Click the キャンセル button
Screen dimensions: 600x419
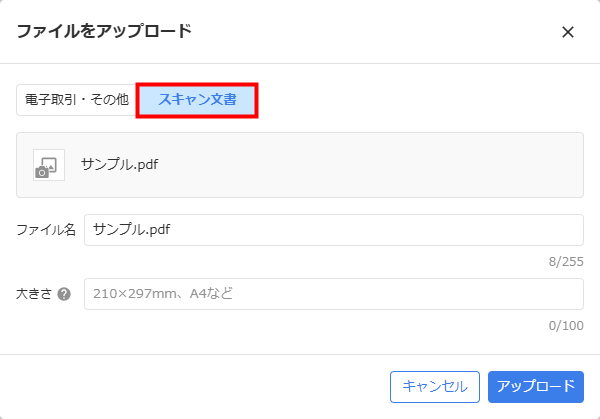[x=435, y=386]
